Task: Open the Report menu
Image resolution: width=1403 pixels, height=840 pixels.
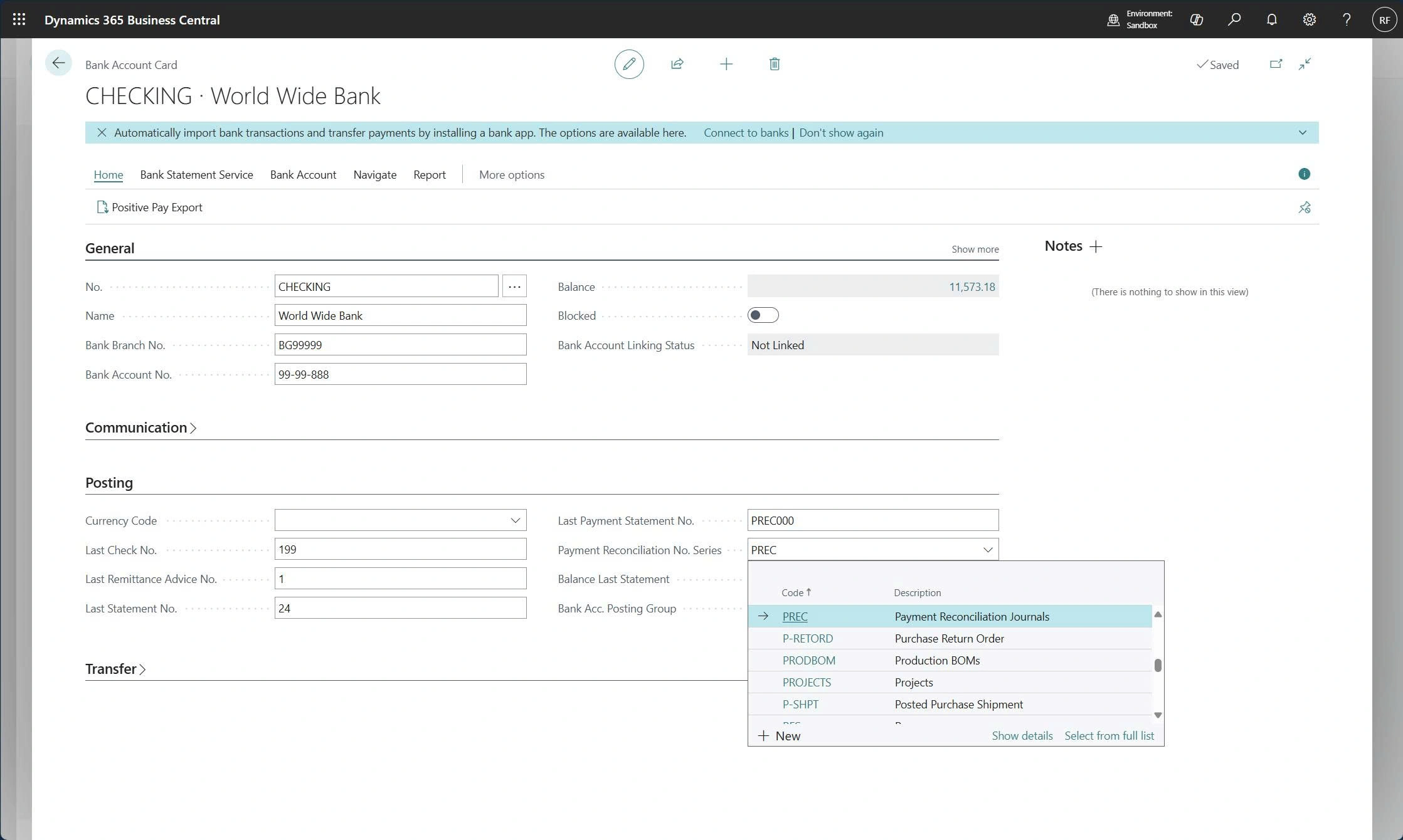Action: point(430,175)
